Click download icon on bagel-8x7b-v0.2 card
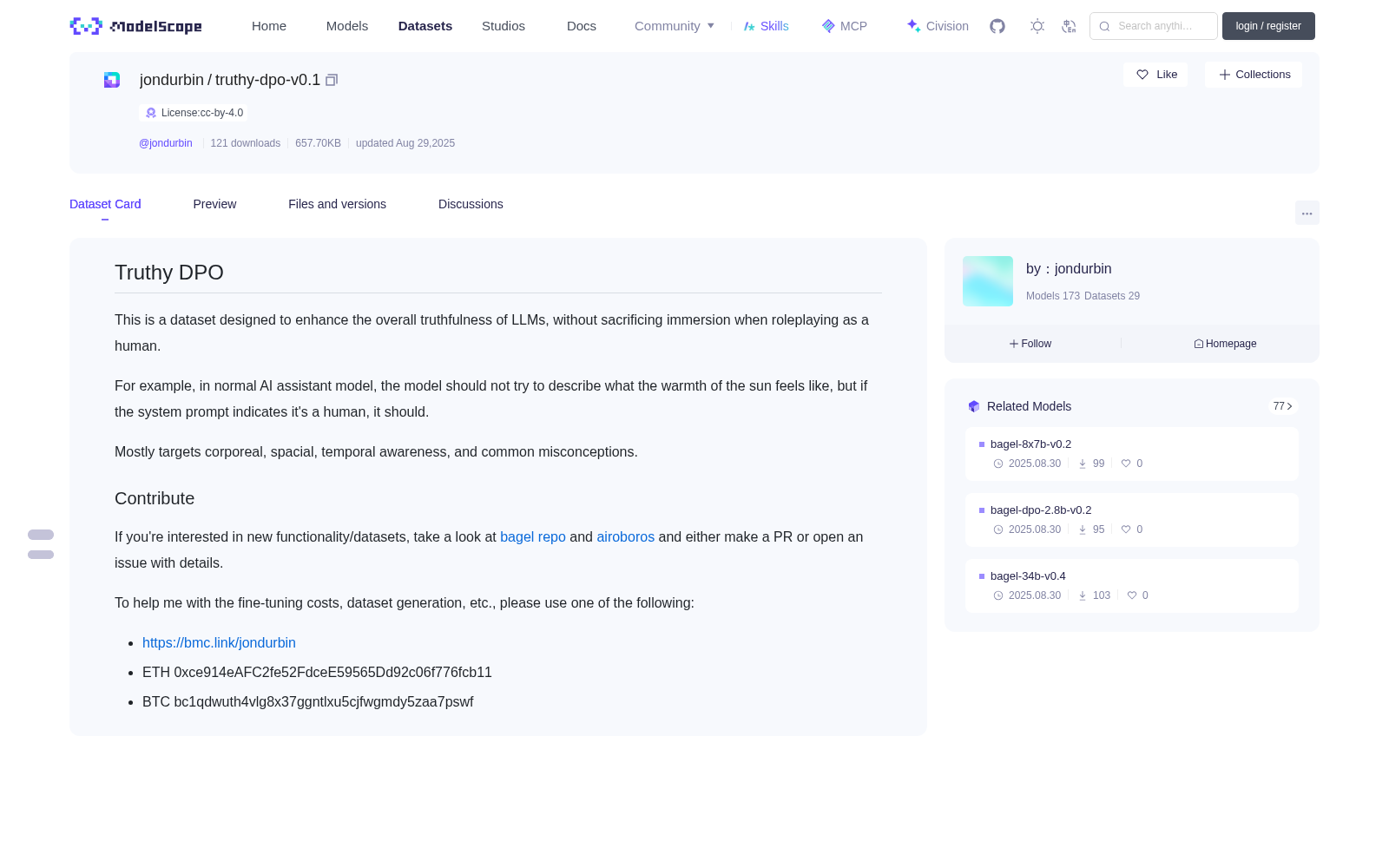Image resolution: width=1389 pixels, height=868 pixels. [1083, 464]
